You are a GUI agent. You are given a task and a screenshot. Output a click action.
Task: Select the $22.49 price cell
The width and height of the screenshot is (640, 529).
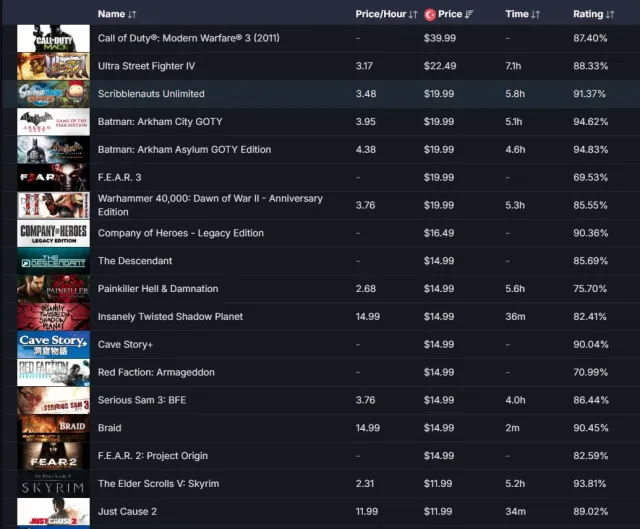[440, 66]
